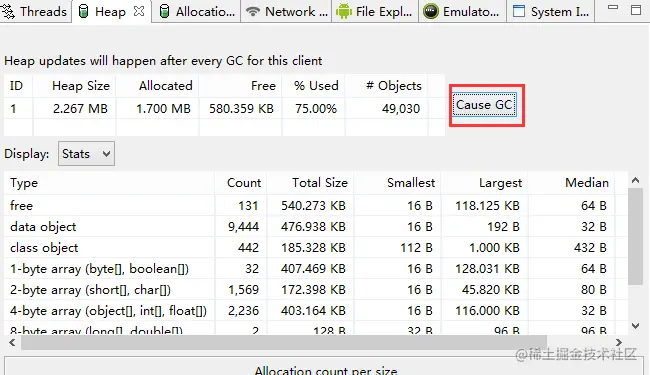
Task: Click the Heap Size column header
Action: [75, 86]
